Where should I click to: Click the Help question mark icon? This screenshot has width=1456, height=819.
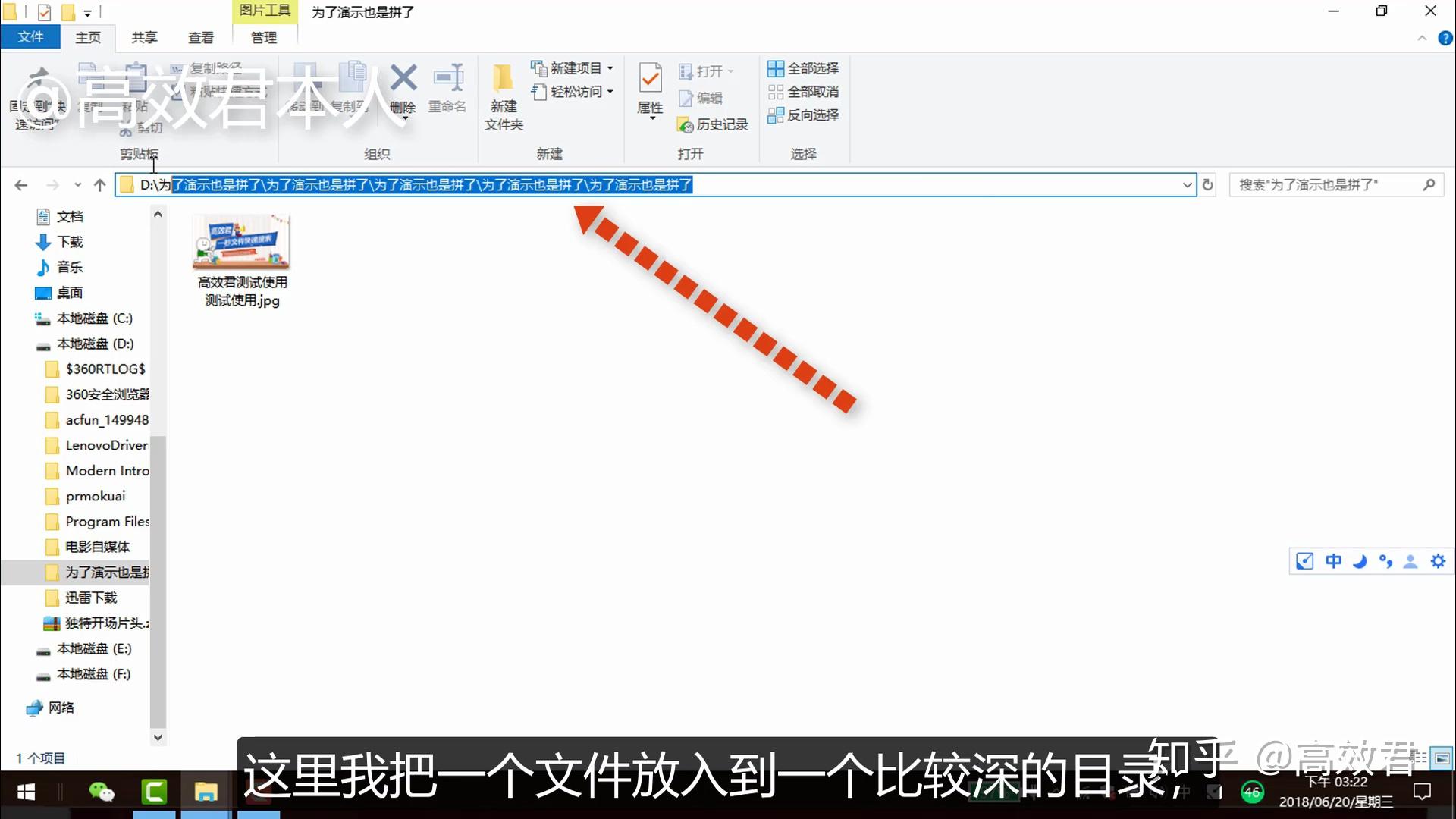click(x=1445, y=38)
